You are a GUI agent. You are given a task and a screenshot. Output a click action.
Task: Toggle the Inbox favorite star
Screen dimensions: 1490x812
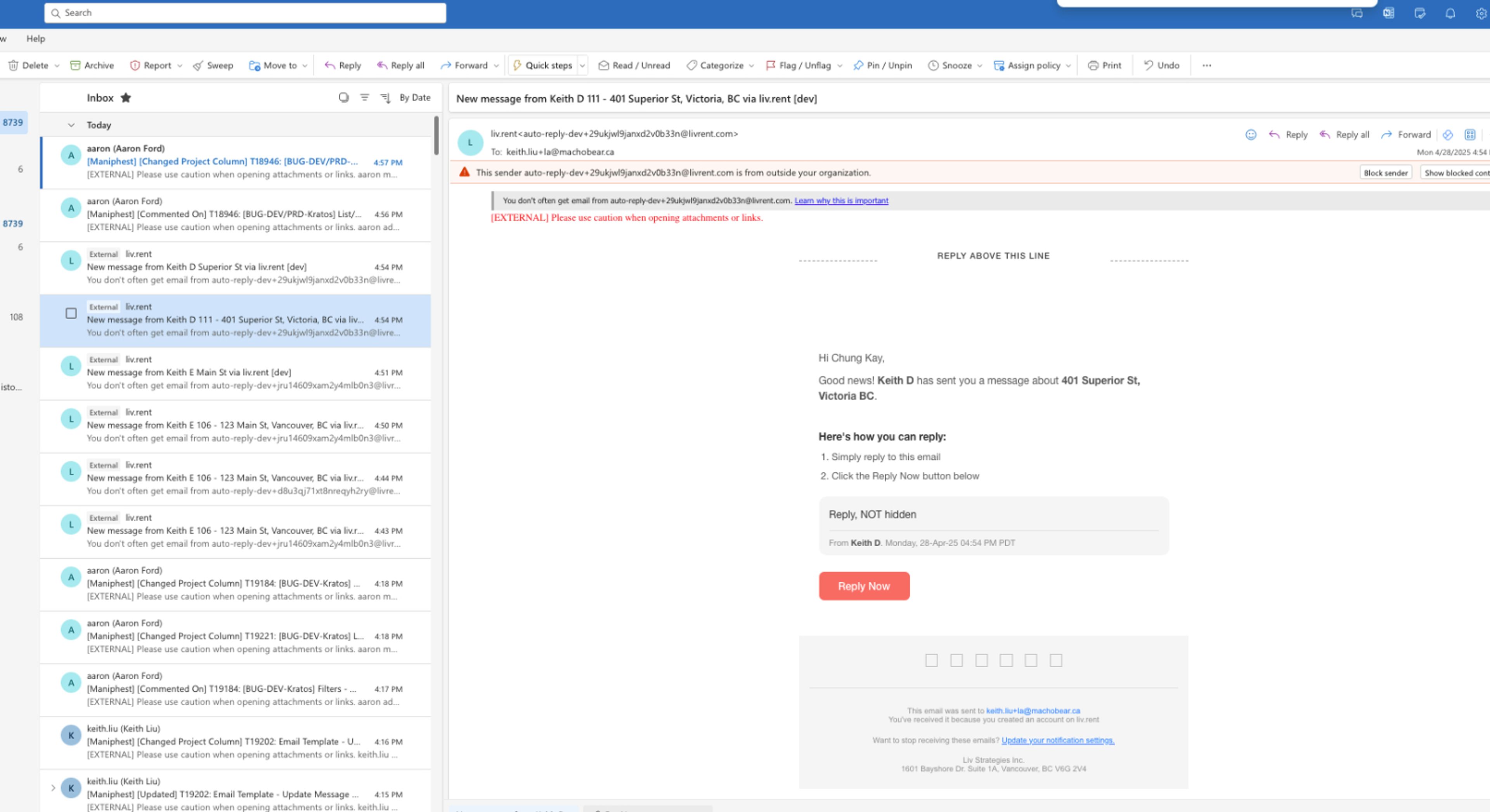(125, 98)
